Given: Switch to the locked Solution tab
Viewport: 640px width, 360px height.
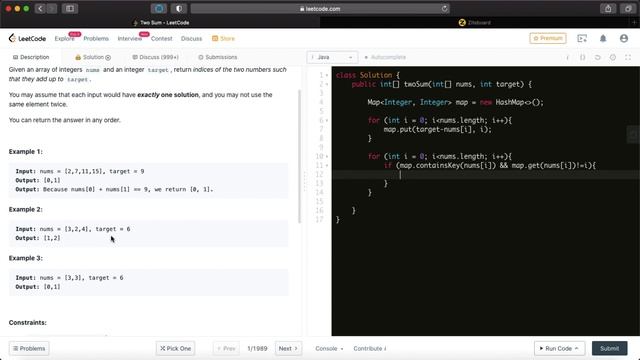Looking at the screenshot, I should click(93, 57).
